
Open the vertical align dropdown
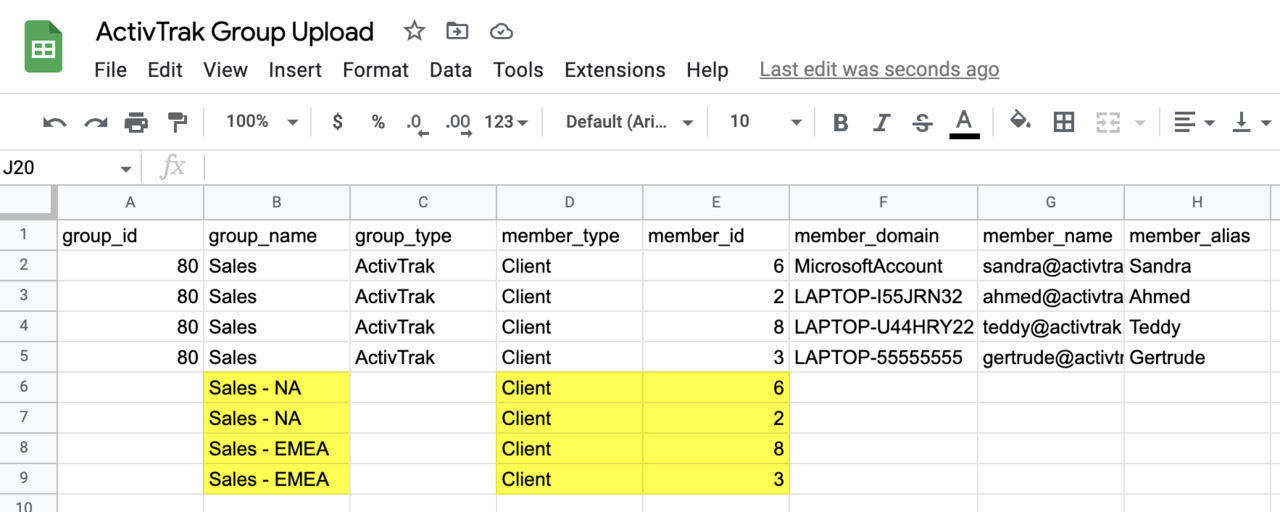1251,122
